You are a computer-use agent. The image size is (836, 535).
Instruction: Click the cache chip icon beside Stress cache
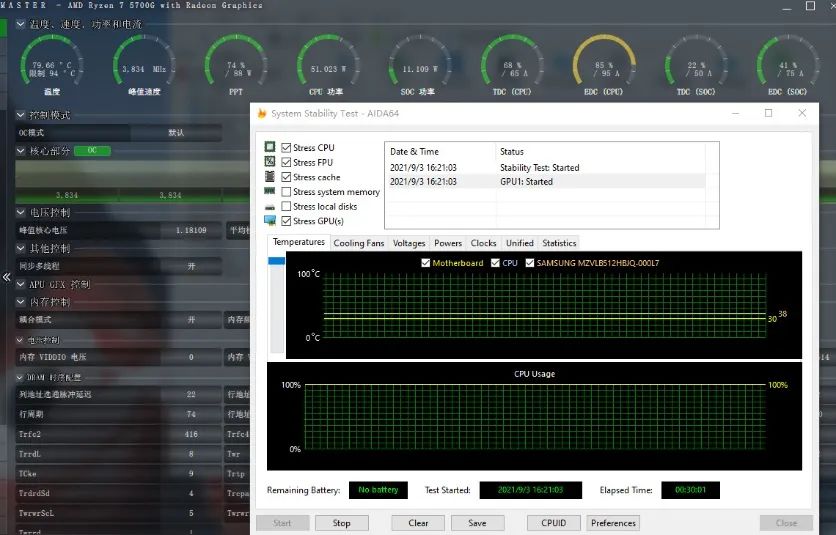click(x=270, y=176)
